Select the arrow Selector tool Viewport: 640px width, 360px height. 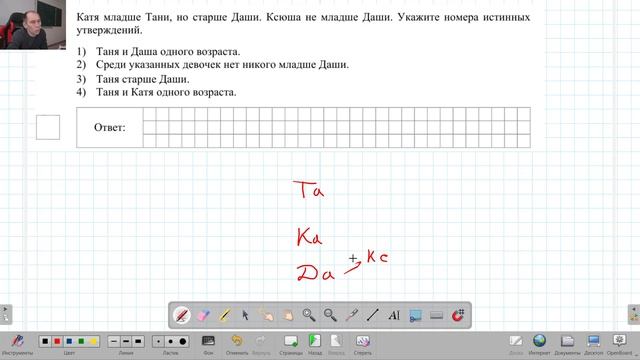pyautogui.click(x=245, y=315)
